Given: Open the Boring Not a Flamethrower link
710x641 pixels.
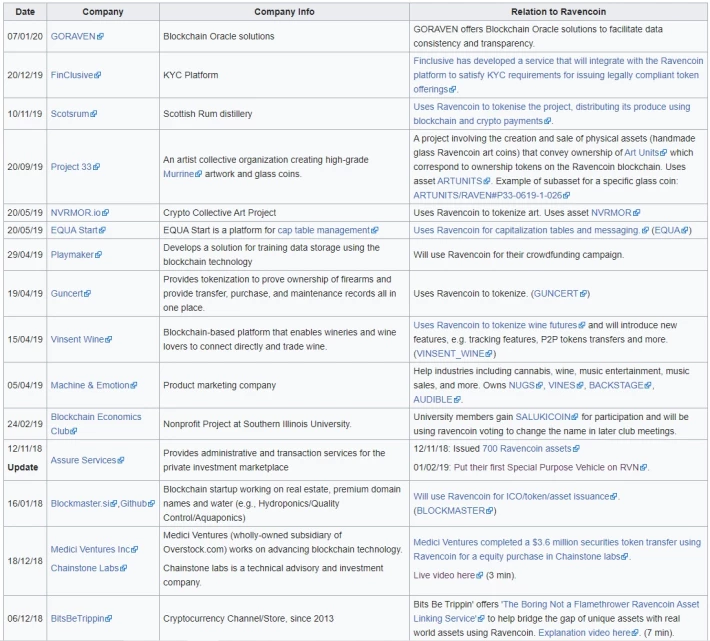Looking at the screenshot, I should click(x=556, y=611).
